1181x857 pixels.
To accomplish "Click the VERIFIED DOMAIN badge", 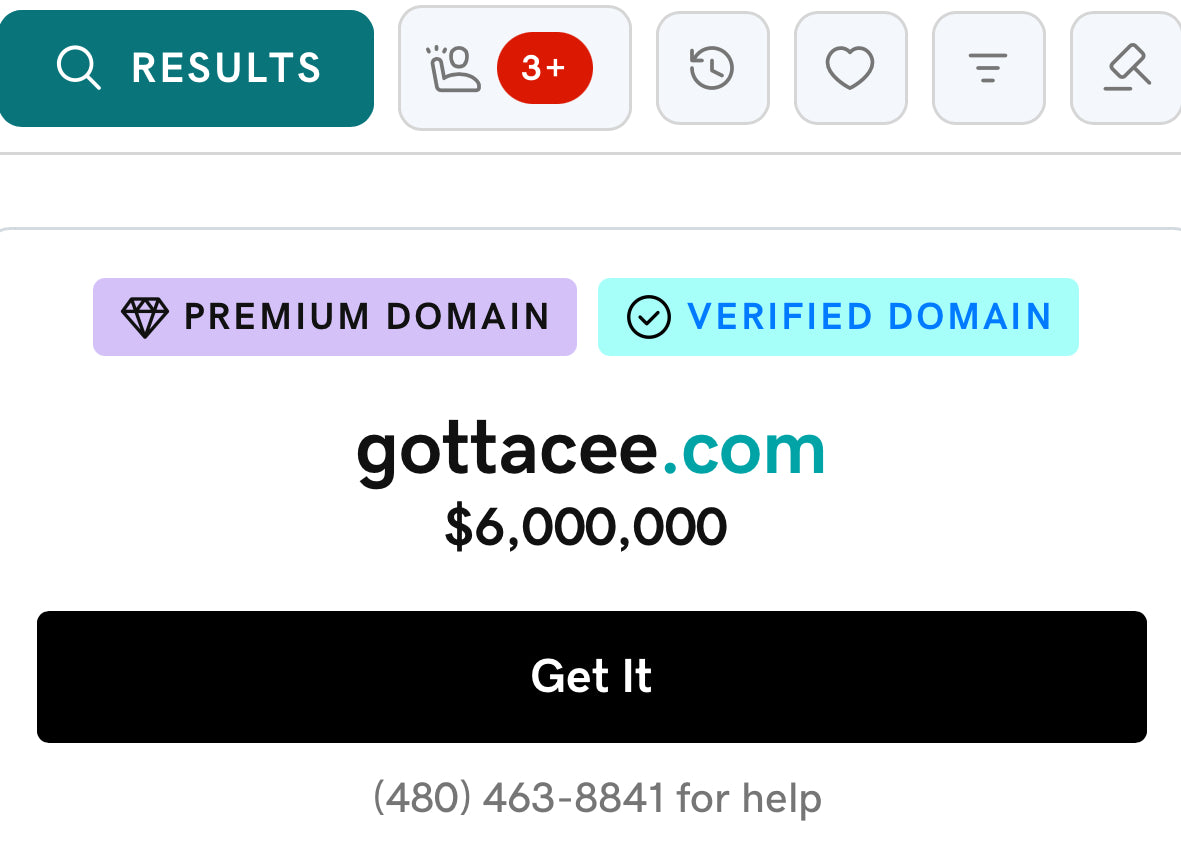I will click(838, 317).
